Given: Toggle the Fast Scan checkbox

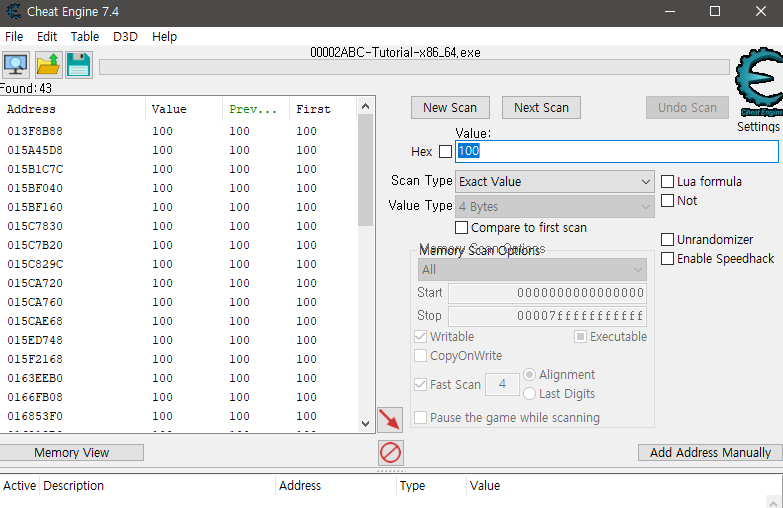Looking at the screenshot, I should pyautogui.click(x=420, y=385).
